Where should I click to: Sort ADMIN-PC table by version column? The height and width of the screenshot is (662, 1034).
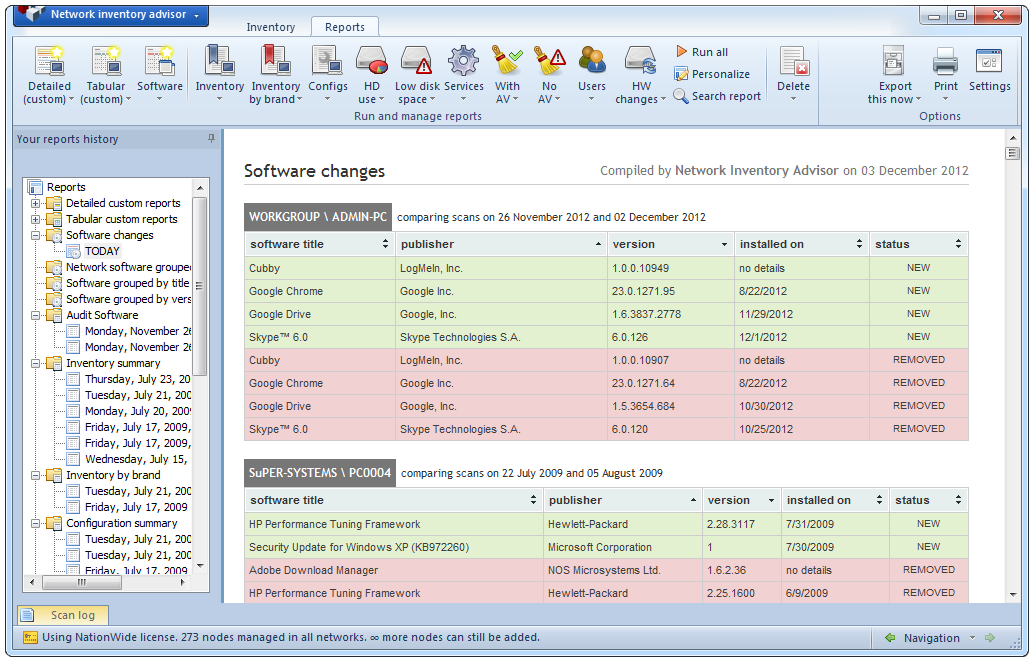670,244
